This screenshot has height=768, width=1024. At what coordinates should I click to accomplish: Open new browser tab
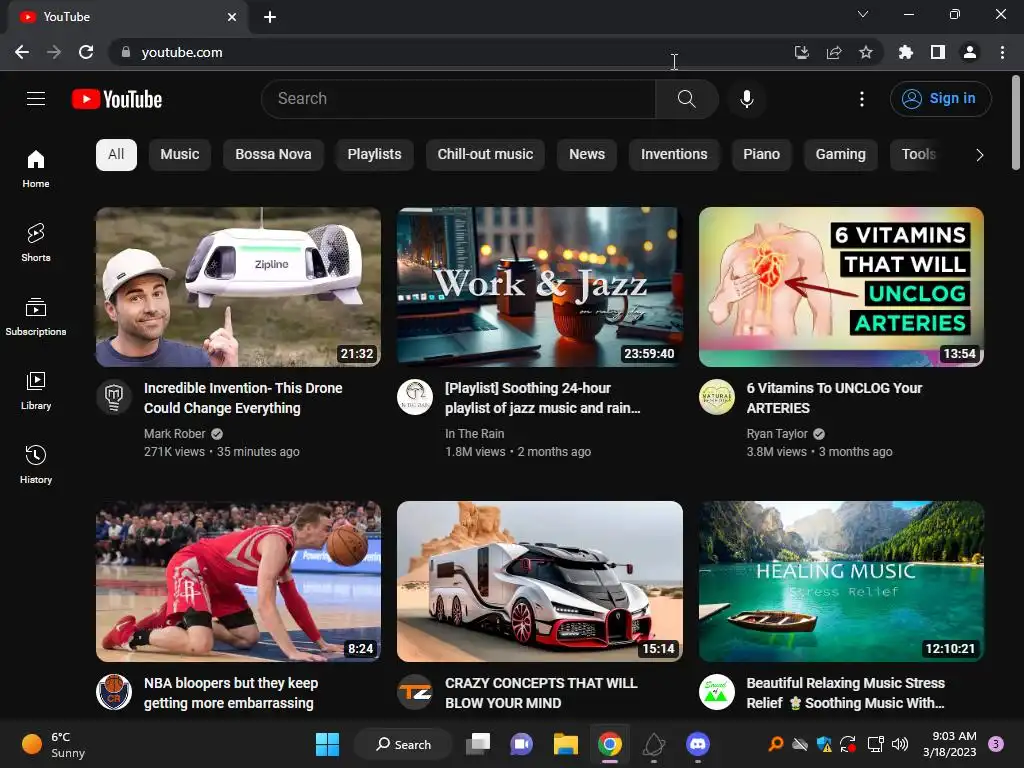(x=270, y=17)
